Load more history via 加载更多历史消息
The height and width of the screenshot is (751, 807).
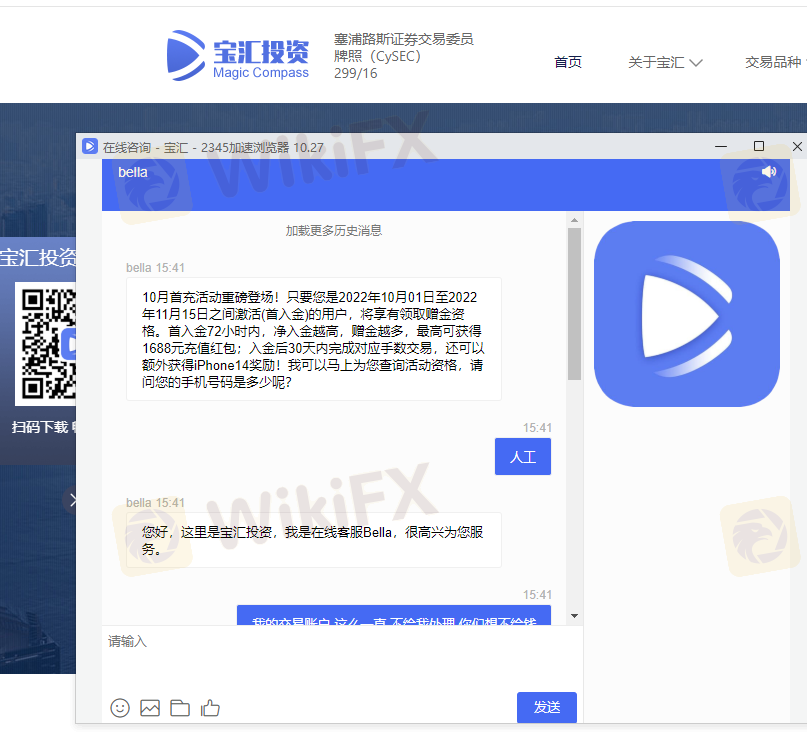334,231
